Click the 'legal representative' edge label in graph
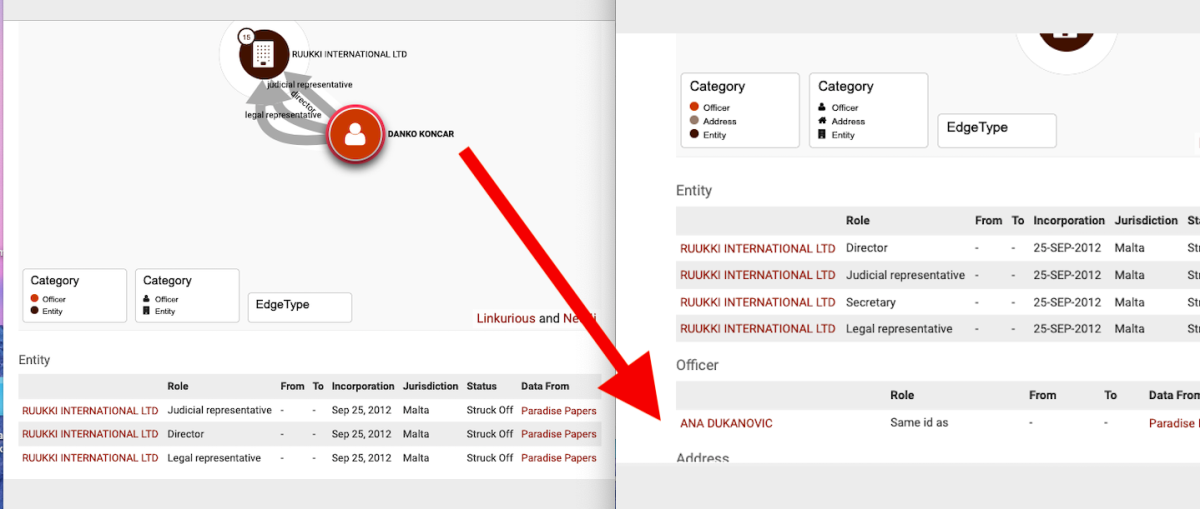The height and width of the screenshot is (509, 1200). (x=283, y=115)
